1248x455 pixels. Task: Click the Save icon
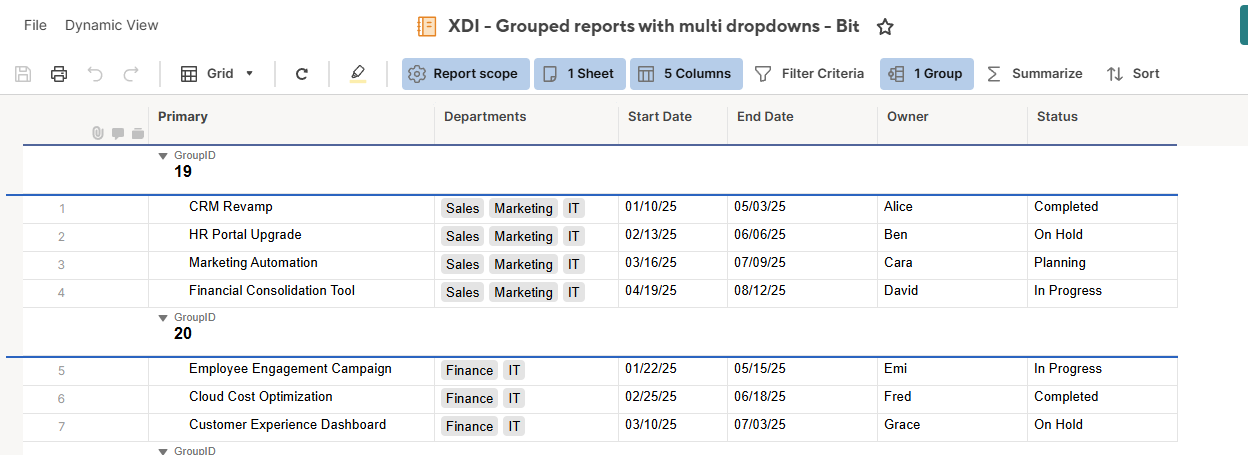click(x=23, y=74)
